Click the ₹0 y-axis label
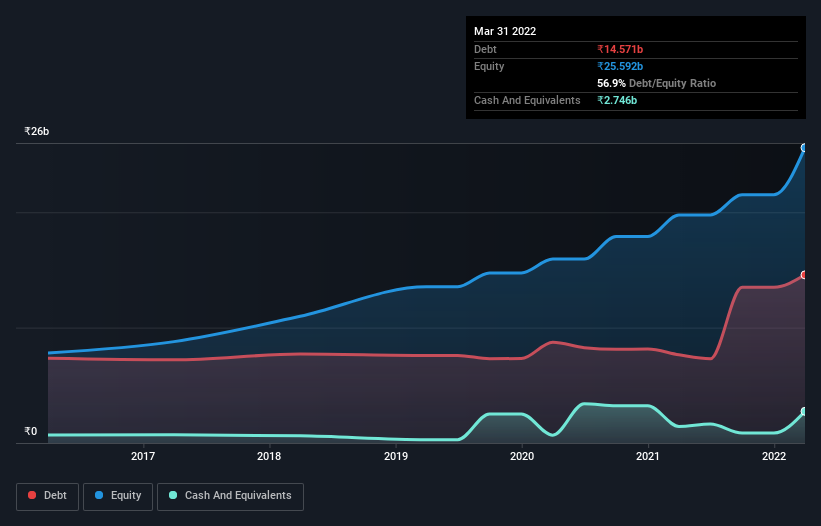 coord(31,431)
